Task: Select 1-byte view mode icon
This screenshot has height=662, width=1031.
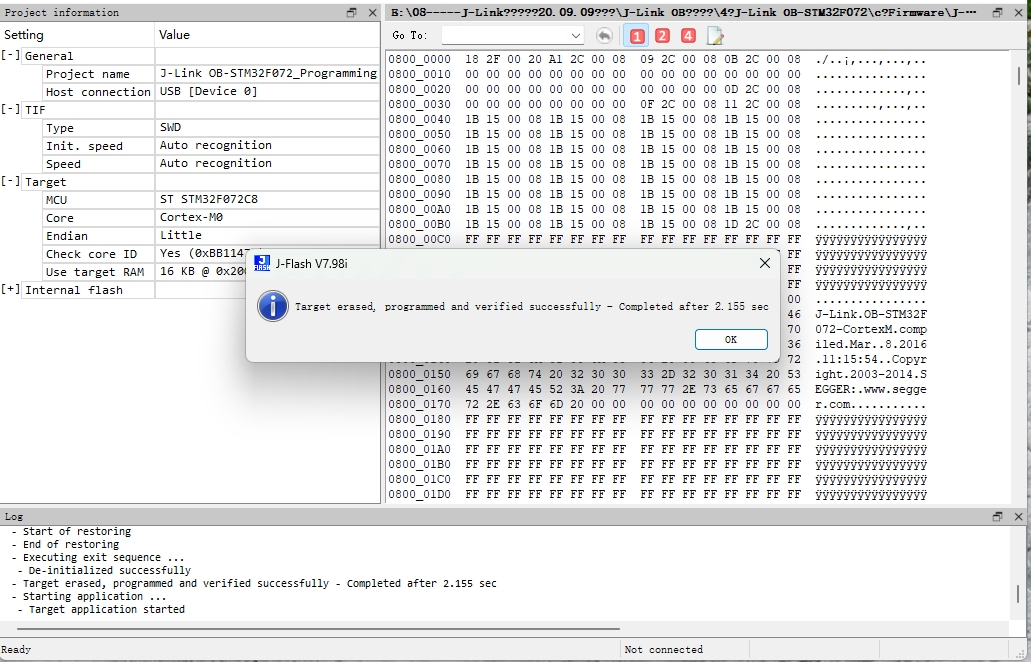Action: [636, 35]
